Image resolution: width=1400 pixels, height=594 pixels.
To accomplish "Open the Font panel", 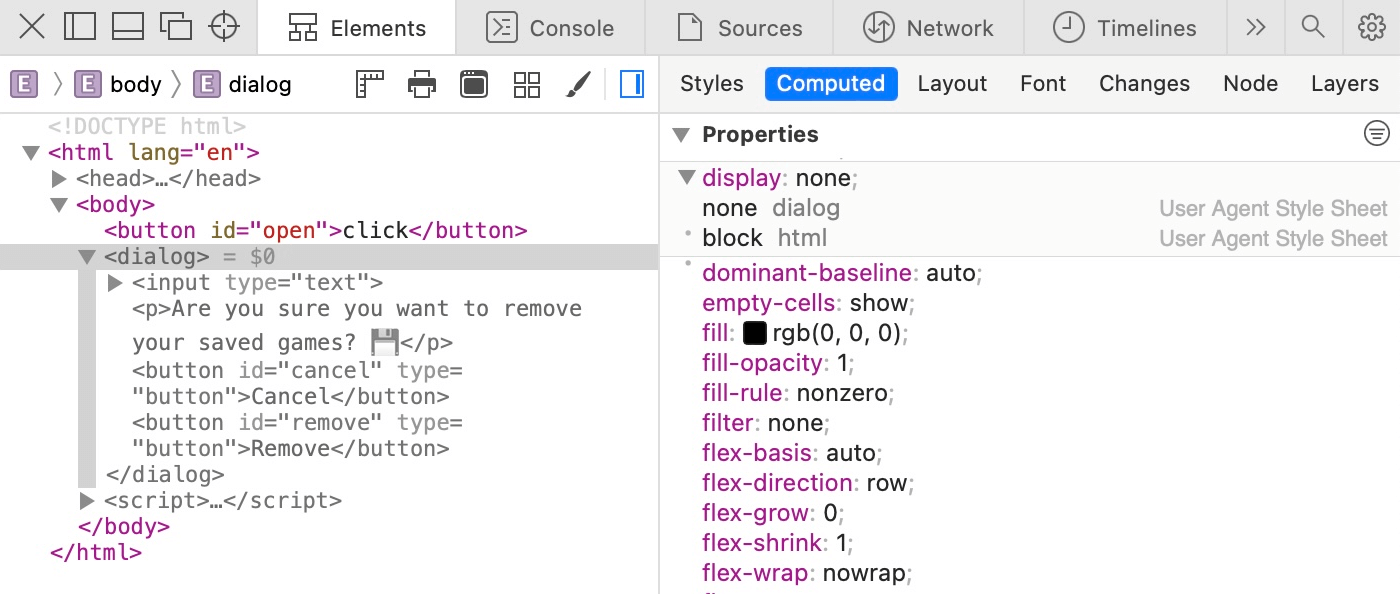I will 1043,84.
